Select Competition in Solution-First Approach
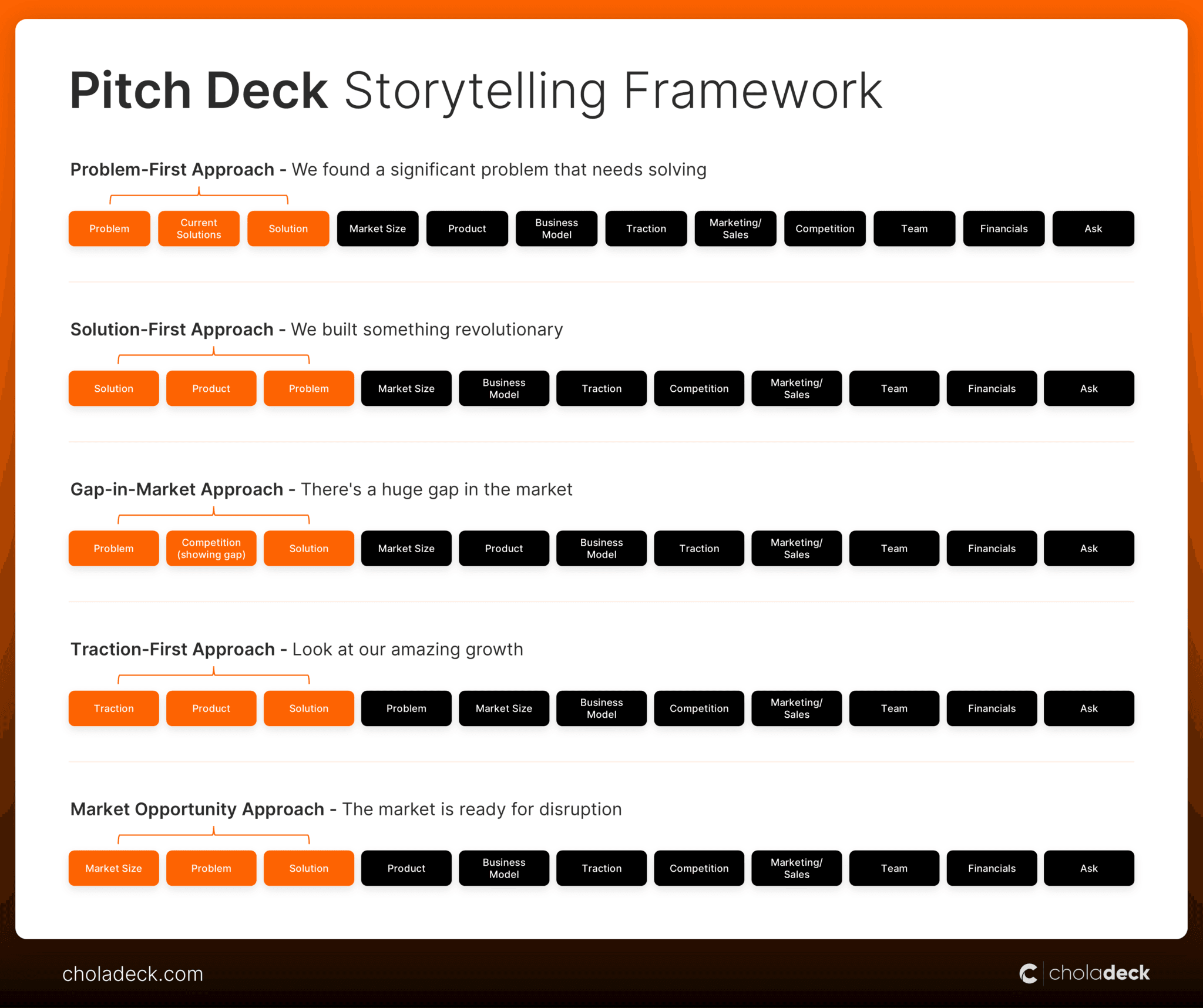This screenshot has height=1008, width=1203. pyautogui.click(x=698, y=388)
